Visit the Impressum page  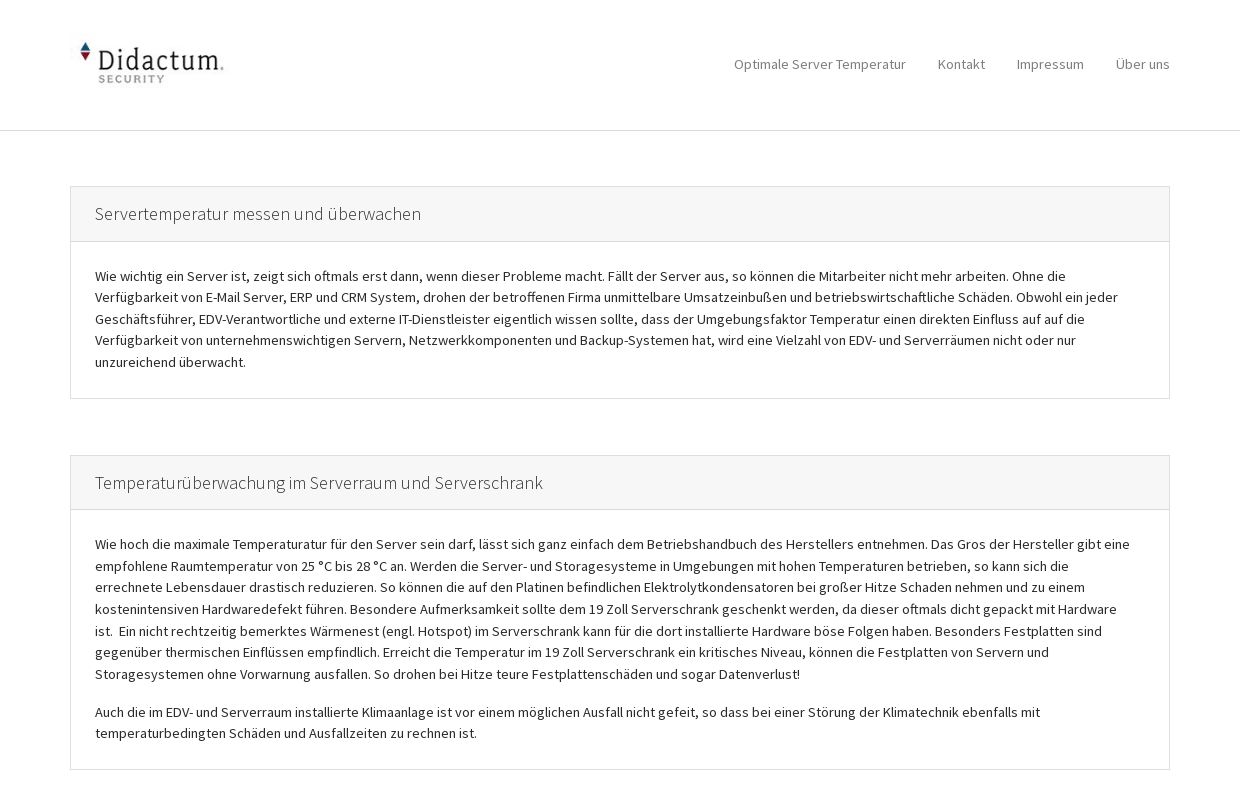pos(1050,64)
